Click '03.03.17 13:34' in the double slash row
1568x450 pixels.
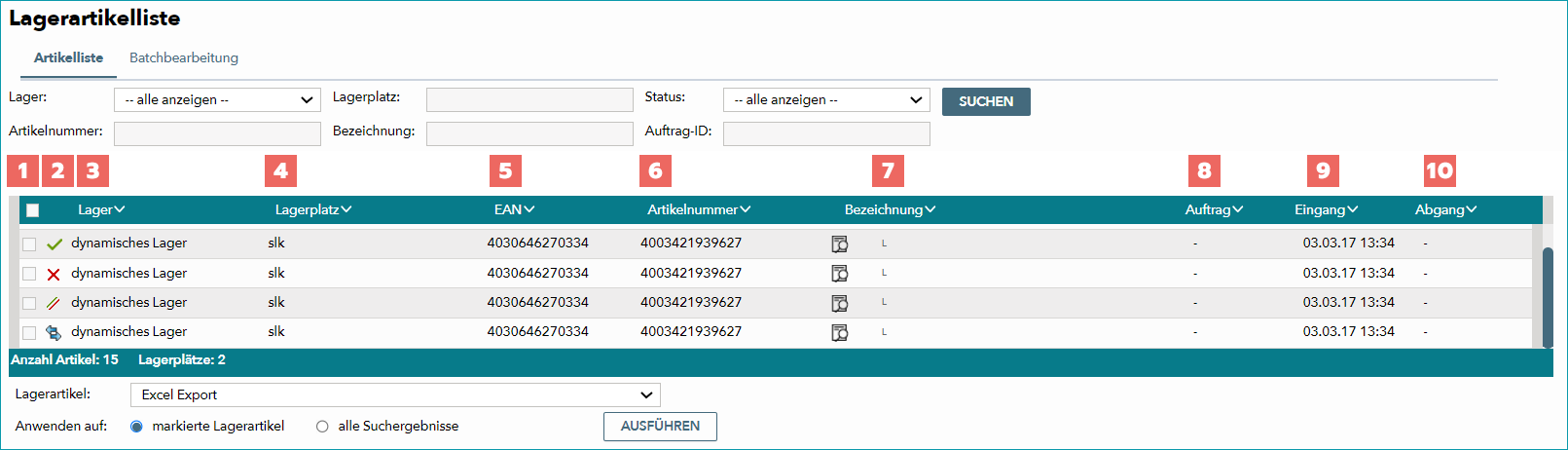1348,302
